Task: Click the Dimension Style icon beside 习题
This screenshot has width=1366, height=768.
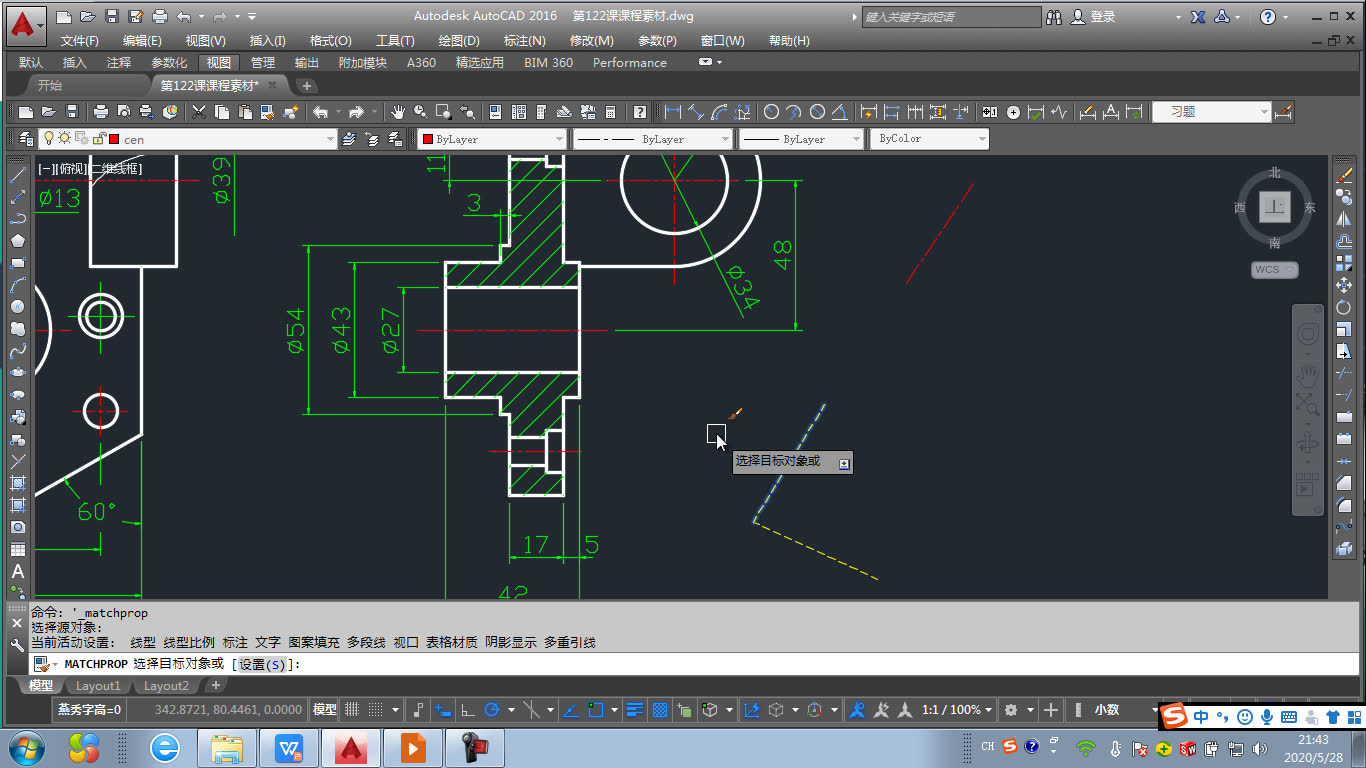Action: [x=1285, y=112]
